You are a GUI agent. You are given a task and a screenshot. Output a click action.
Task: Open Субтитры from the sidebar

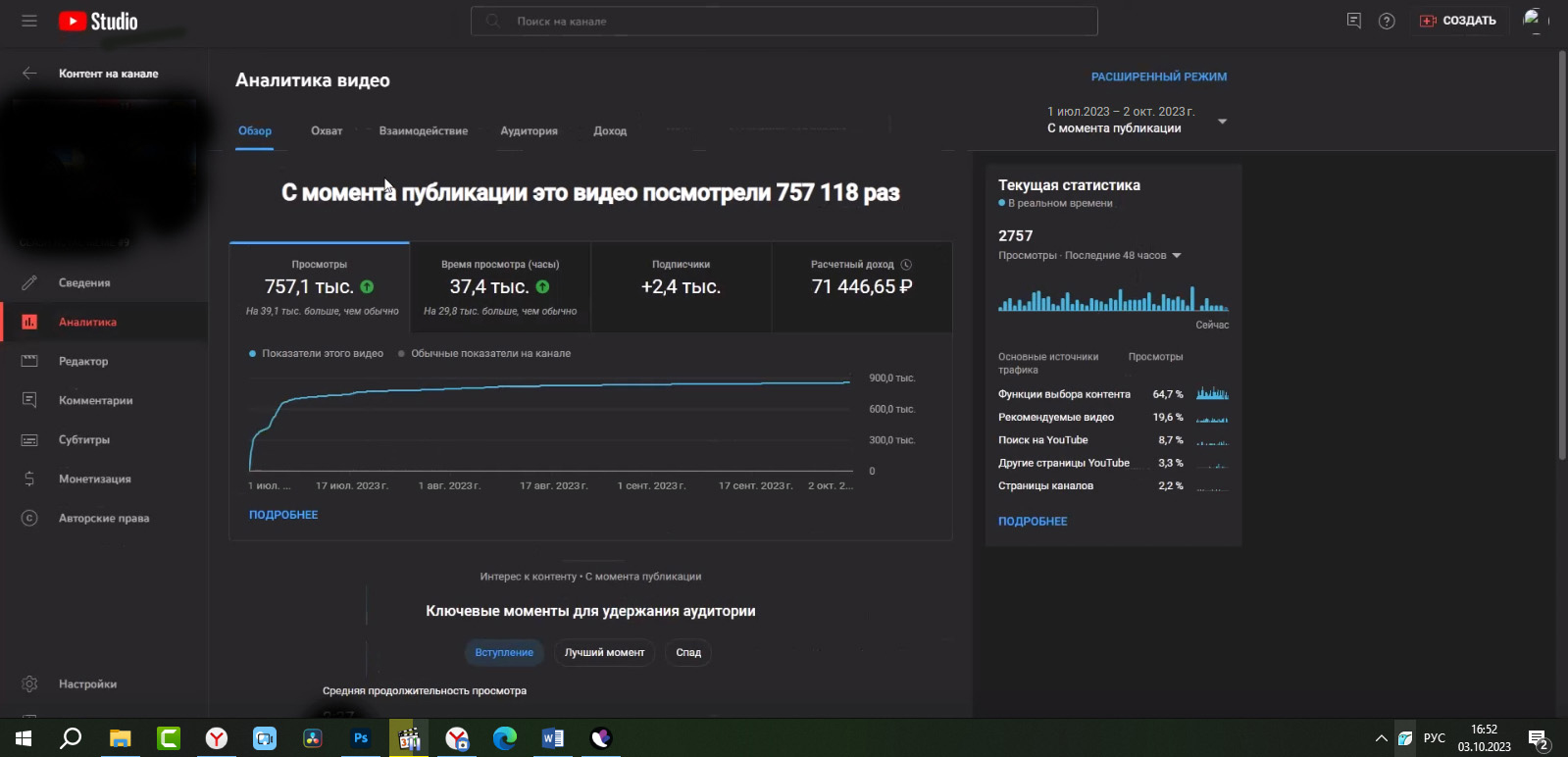point(83,439)
